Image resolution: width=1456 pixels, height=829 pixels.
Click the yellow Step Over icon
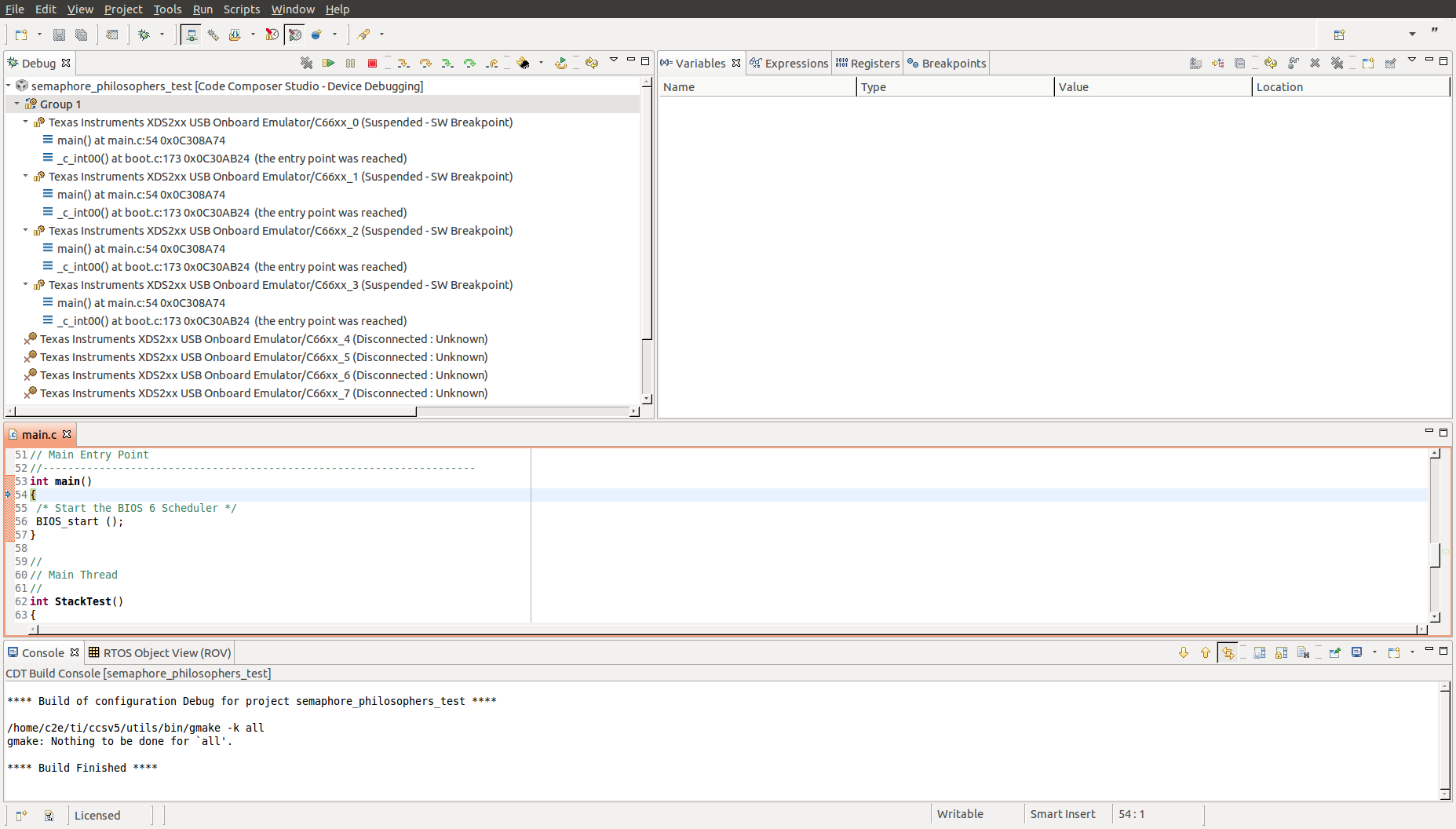[425, 63]
